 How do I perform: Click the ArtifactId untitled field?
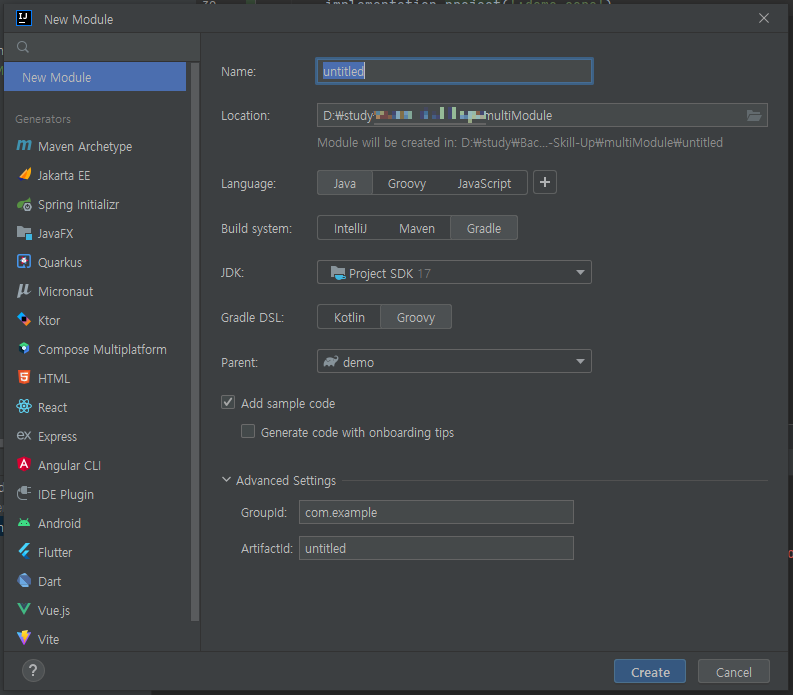pyautogui.click(x=436, y=548)
